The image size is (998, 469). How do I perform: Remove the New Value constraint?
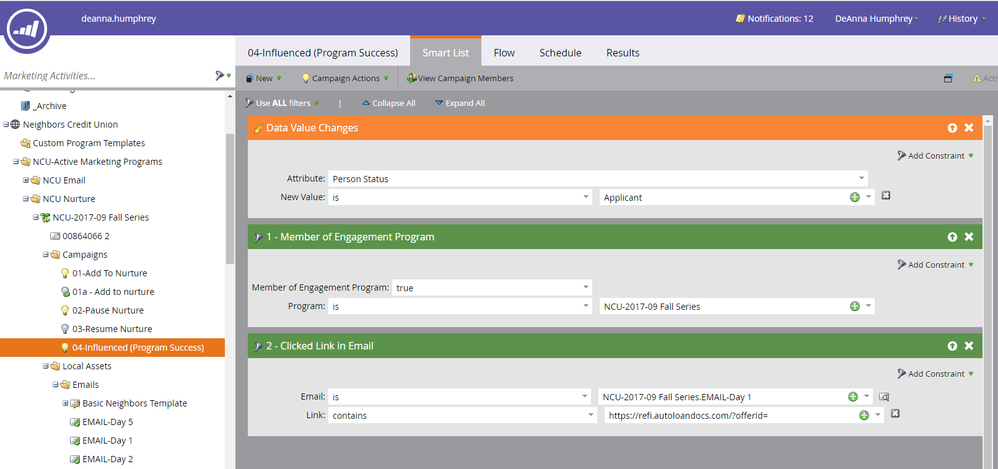point(886,196)
